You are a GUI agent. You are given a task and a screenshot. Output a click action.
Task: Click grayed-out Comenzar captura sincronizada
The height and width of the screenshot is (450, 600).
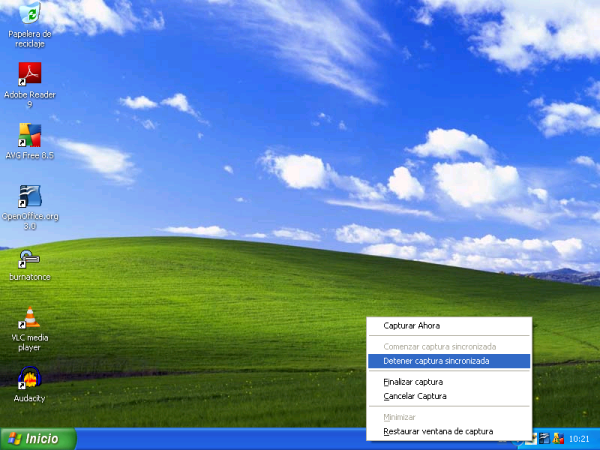pos(439,346)
